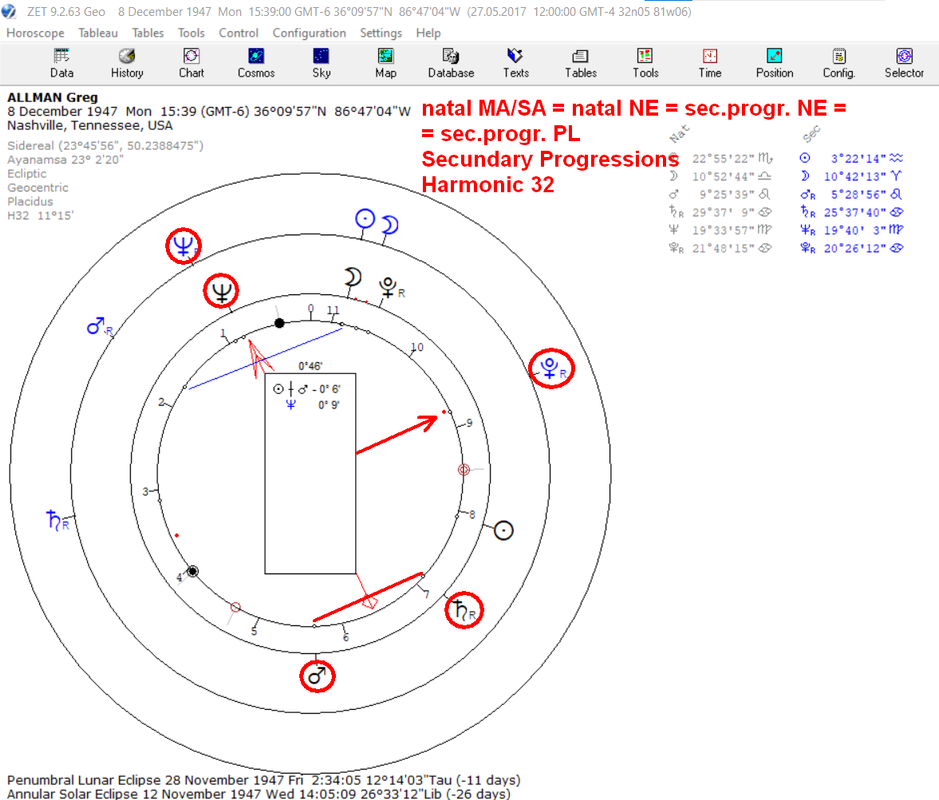Screen dimensions: 939x800
Task: Click the Ayanamsa 23° 2'20" line
Action: 65,159
